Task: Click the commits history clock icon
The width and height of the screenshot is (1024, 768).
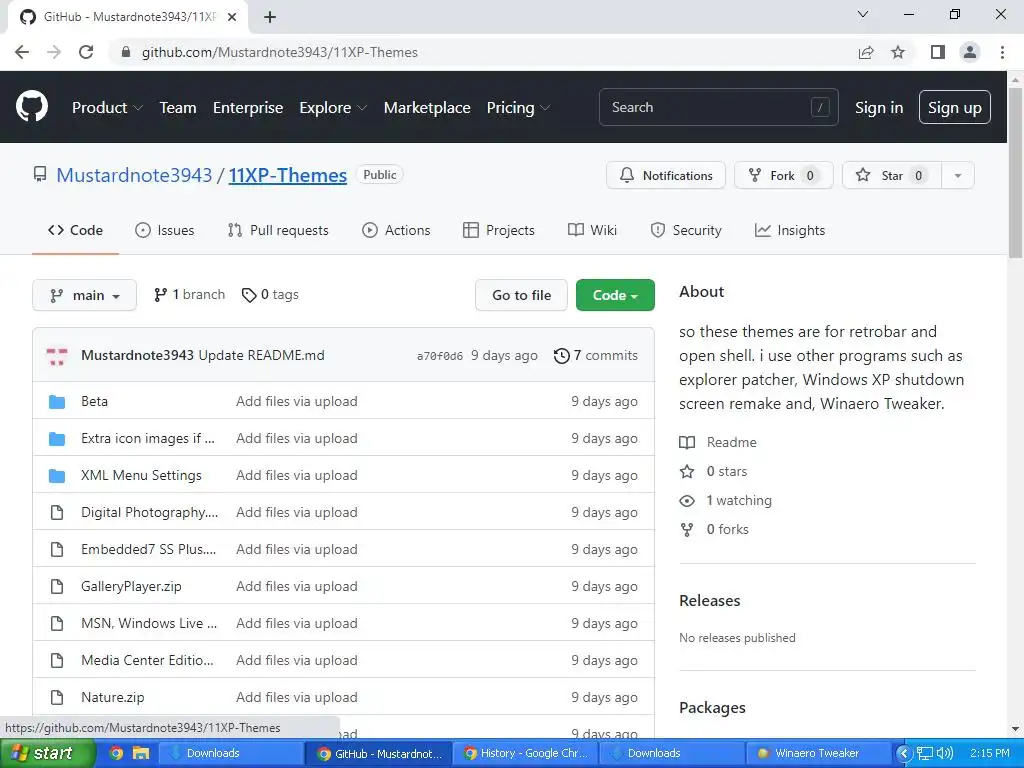Action: click(x=562, y=356)
